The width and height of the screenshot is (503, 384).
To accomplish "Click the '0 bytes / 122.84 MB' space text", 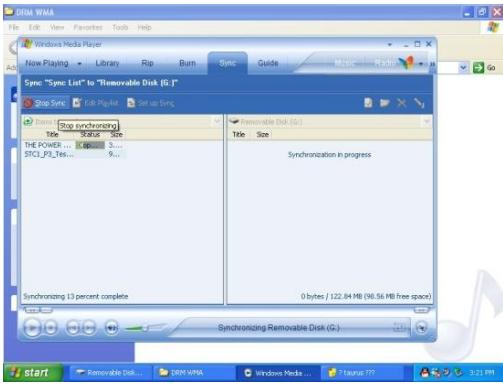I will (x=366, y=296).
